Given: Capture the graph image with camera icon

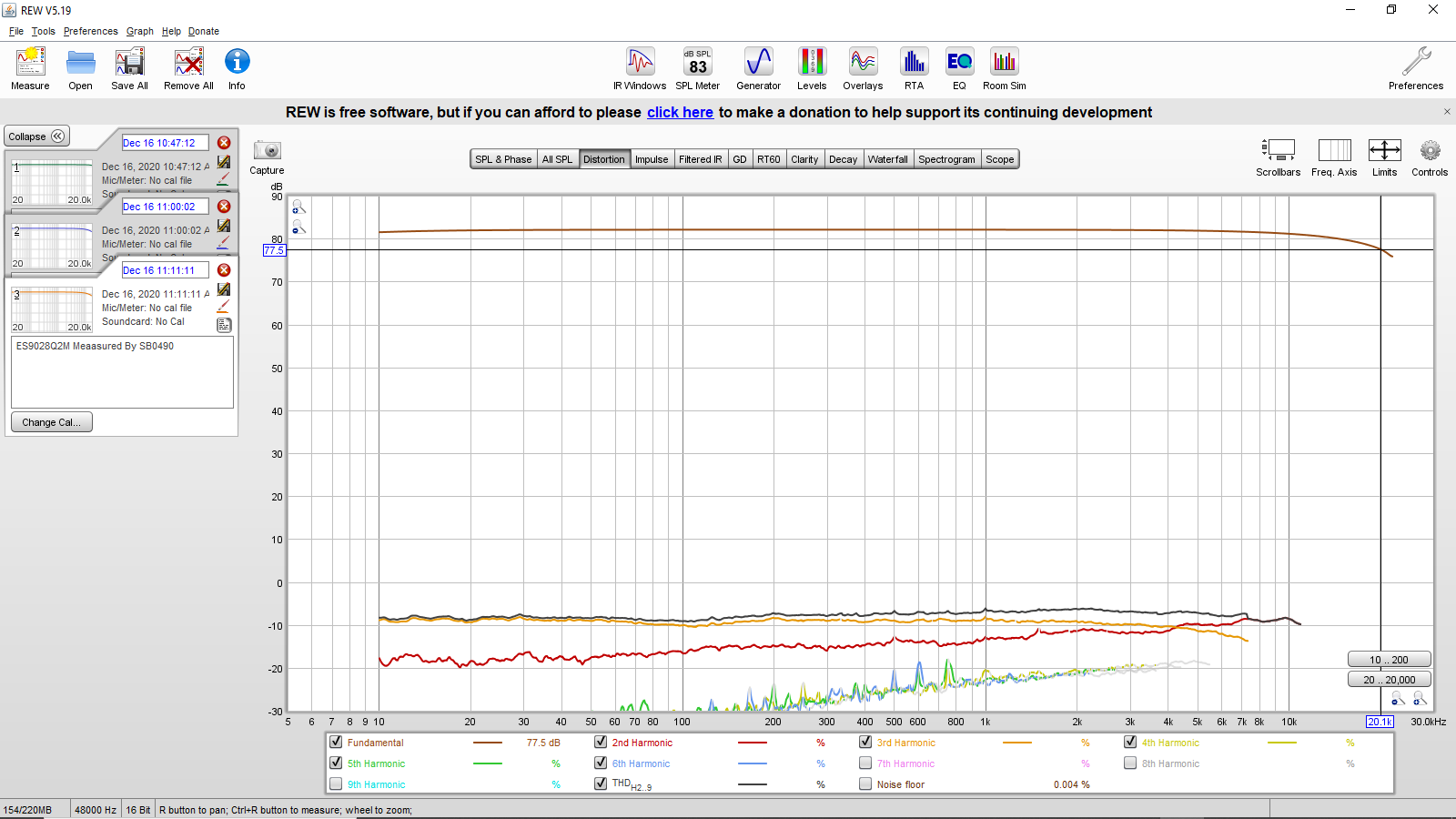Looking at the screenshot, I should coord(267,150).
